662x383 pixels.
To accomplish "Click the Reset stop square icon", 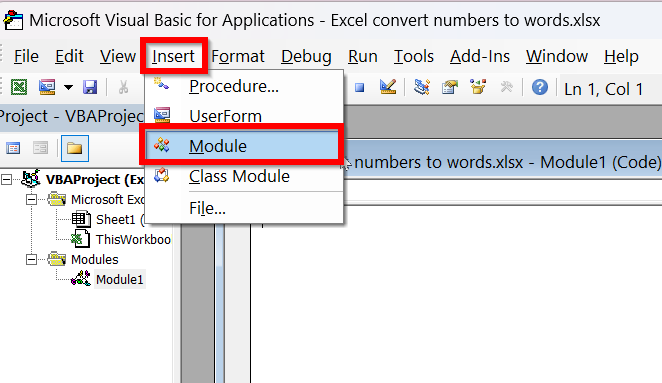I will (x=359, y=87).
